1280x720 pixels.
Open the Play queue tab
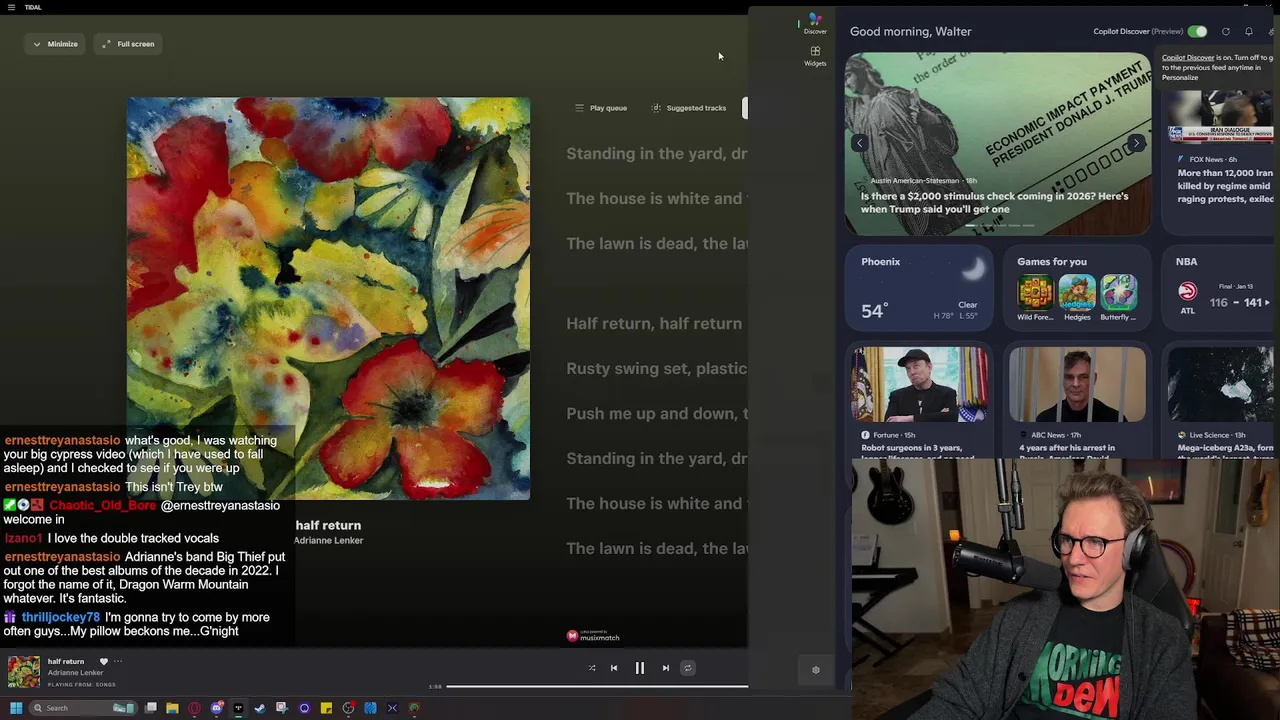pyautogui.click(x=601, y=108)
